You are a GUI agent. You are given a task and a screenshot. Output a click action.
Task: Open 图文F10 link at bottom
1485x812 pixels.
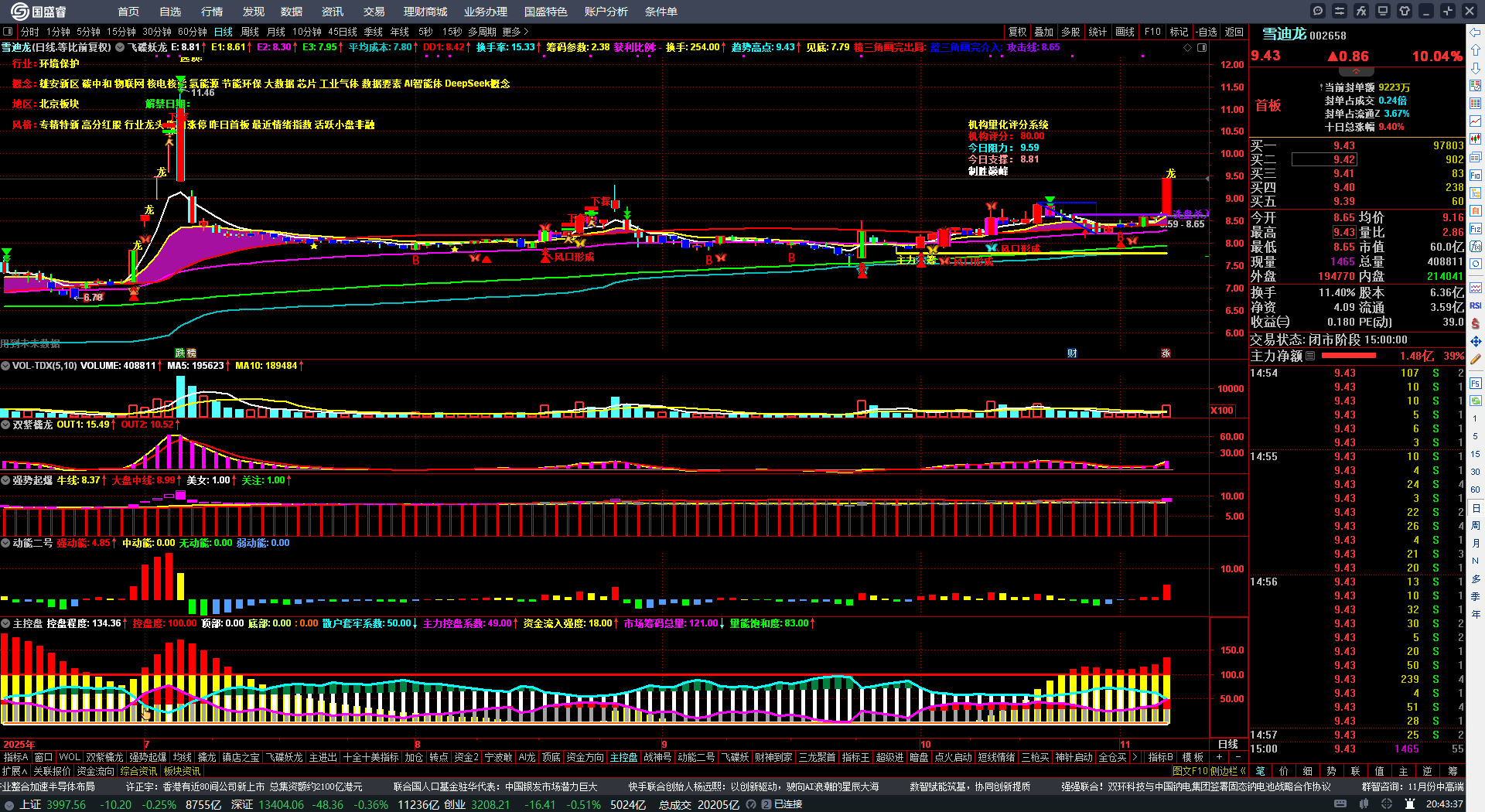click(1190, 771)
